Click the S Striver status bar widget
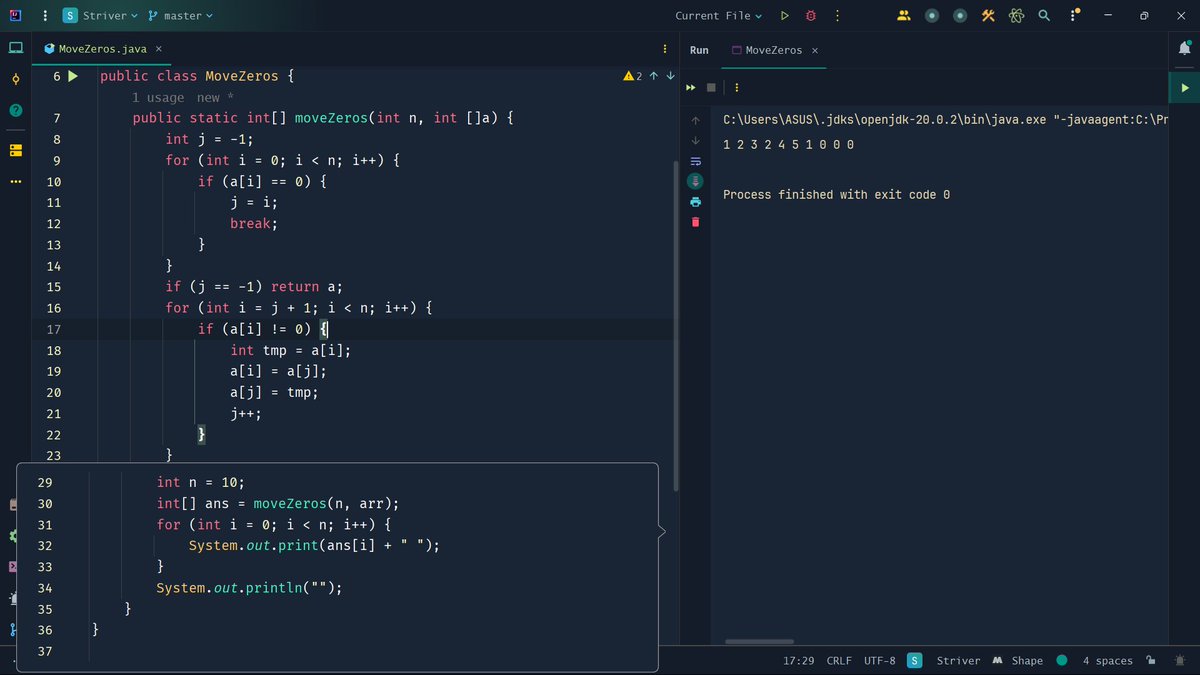1200x675 pixels. click(943, 661)
